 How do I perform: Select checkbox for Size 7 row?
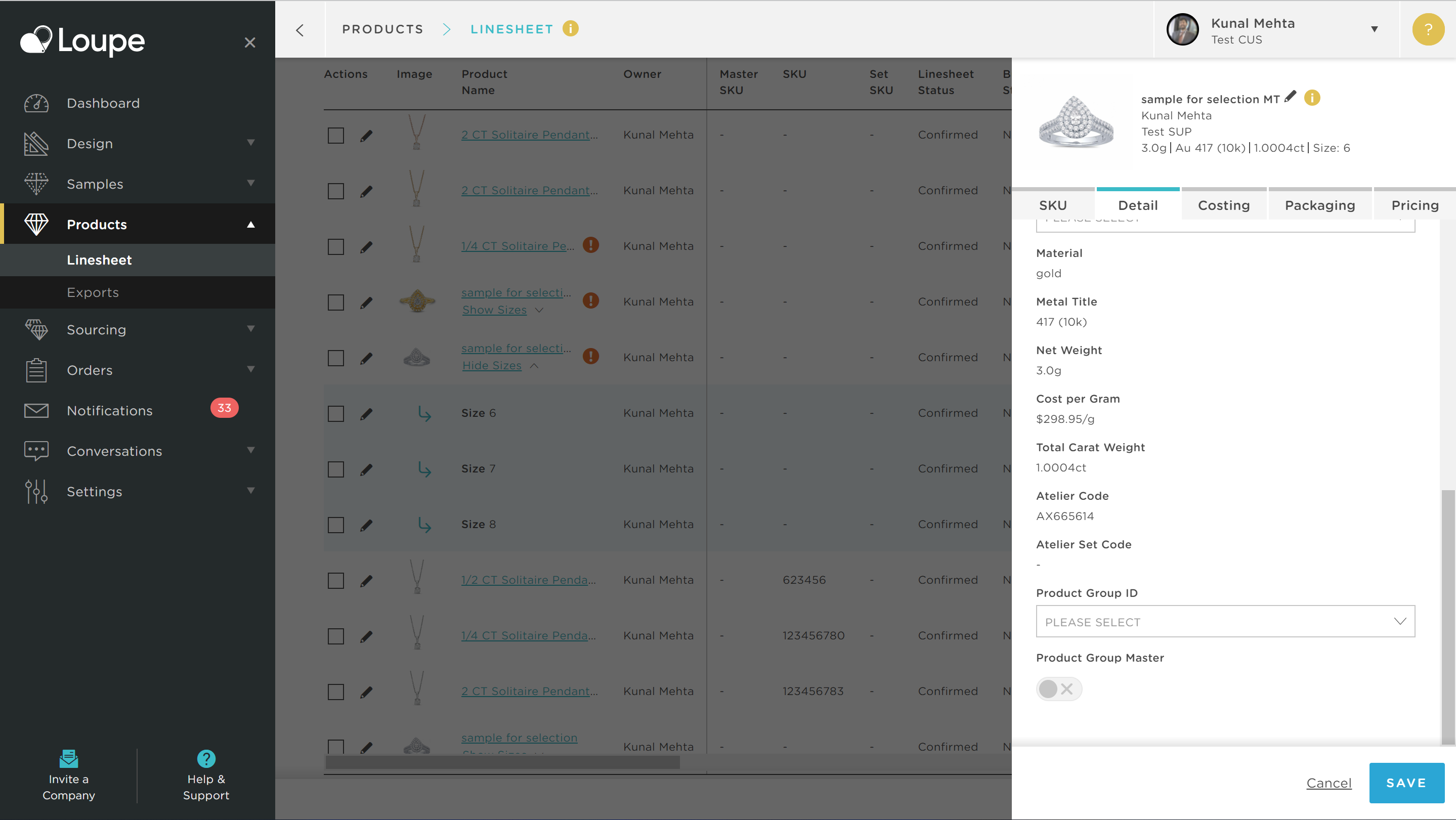pyautogui.click(x=336, y=469)
